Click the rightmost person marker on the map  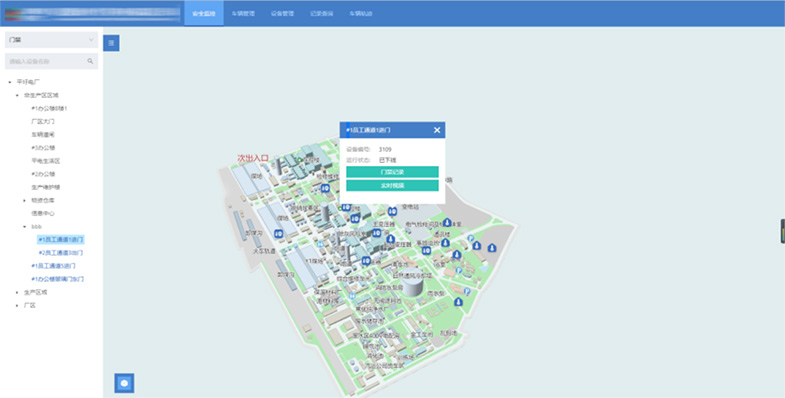click(492, 248)
